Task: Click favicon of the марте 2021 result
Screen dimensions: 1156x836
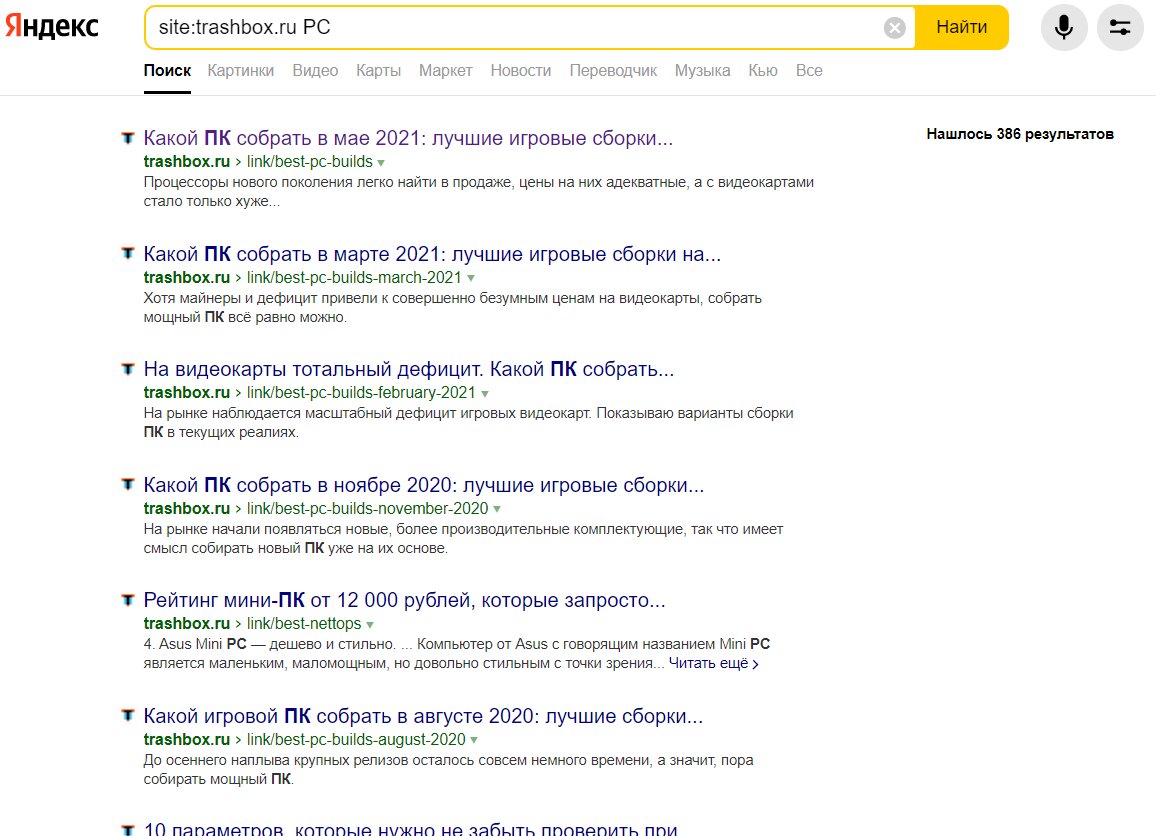Action: pyautogui.click(x=128, y=254)
